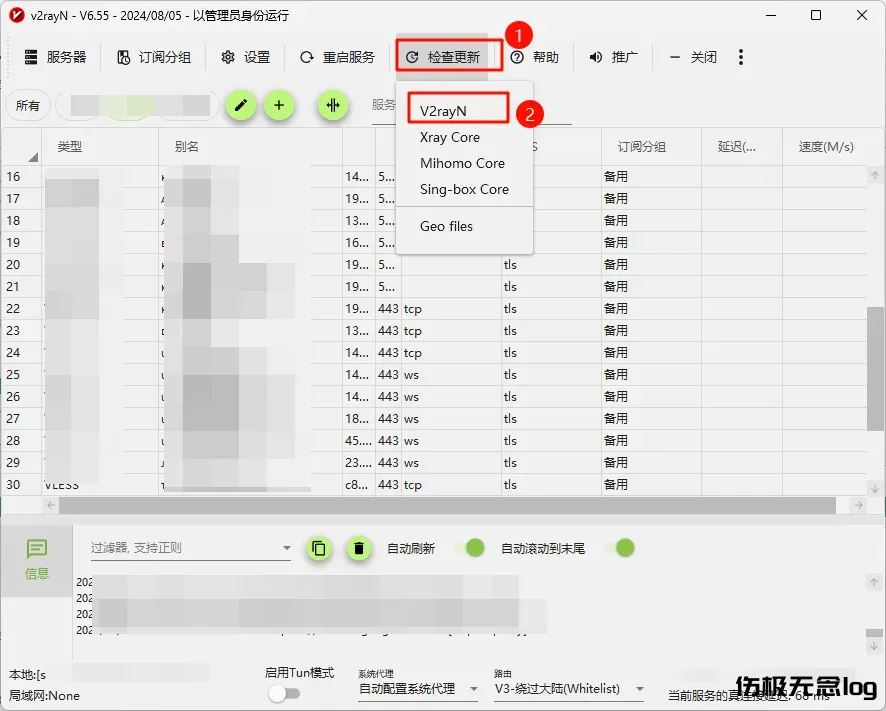Click the horizontal scroll right arrow
This screenshot has width=886, height=711.
click(x=859, y=505)
